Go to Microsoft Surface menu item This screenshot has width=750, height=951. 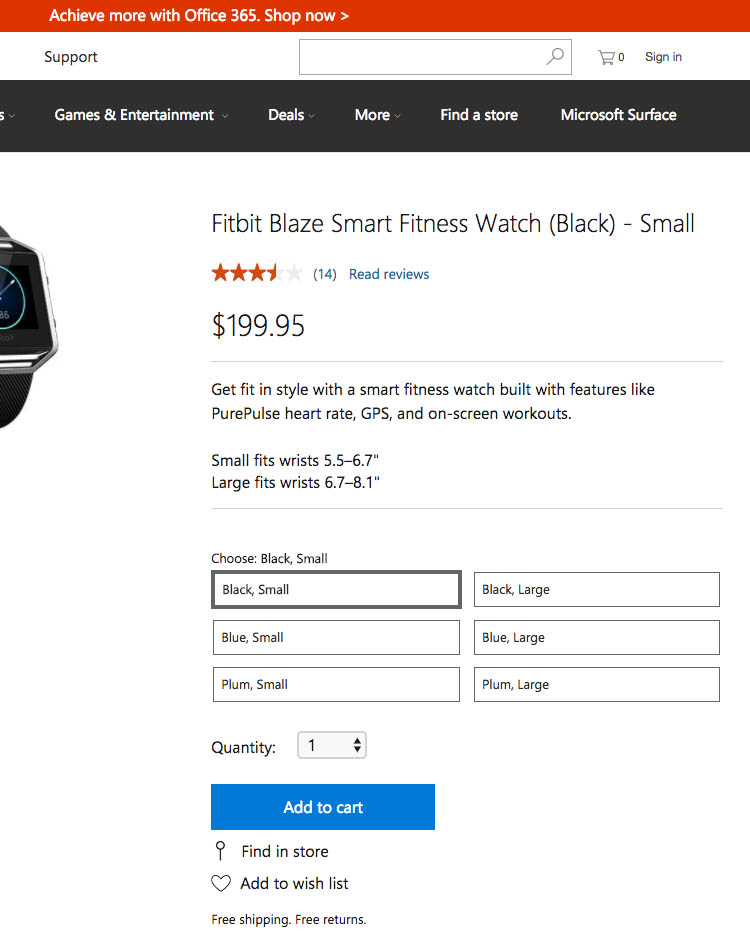pyautogui.click(x=618, y=115)
